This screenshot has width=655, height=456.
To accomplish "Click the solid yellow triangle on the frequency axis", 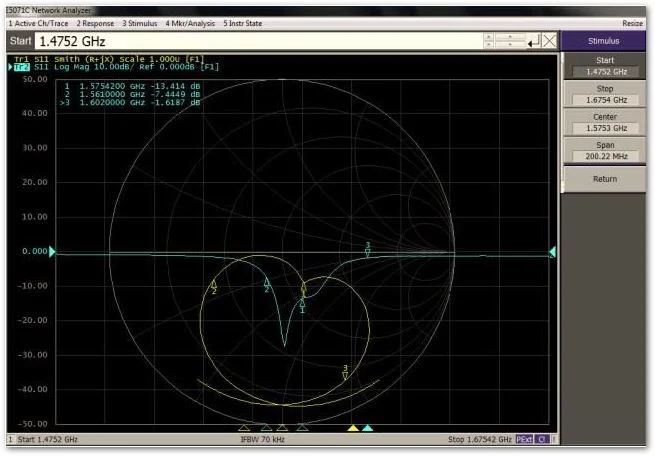I will coord(353,428).
